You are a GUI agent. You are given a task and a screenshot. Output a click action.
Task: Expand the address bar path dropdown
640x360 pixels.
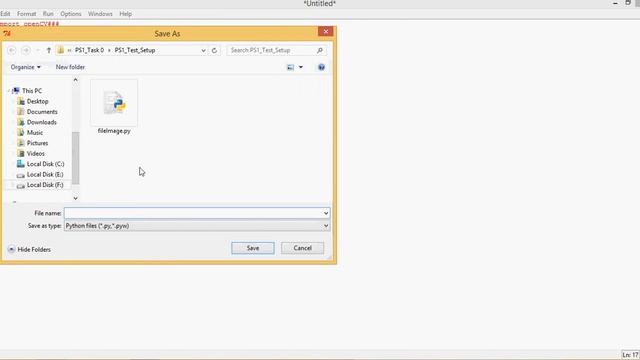click(203, 50)
